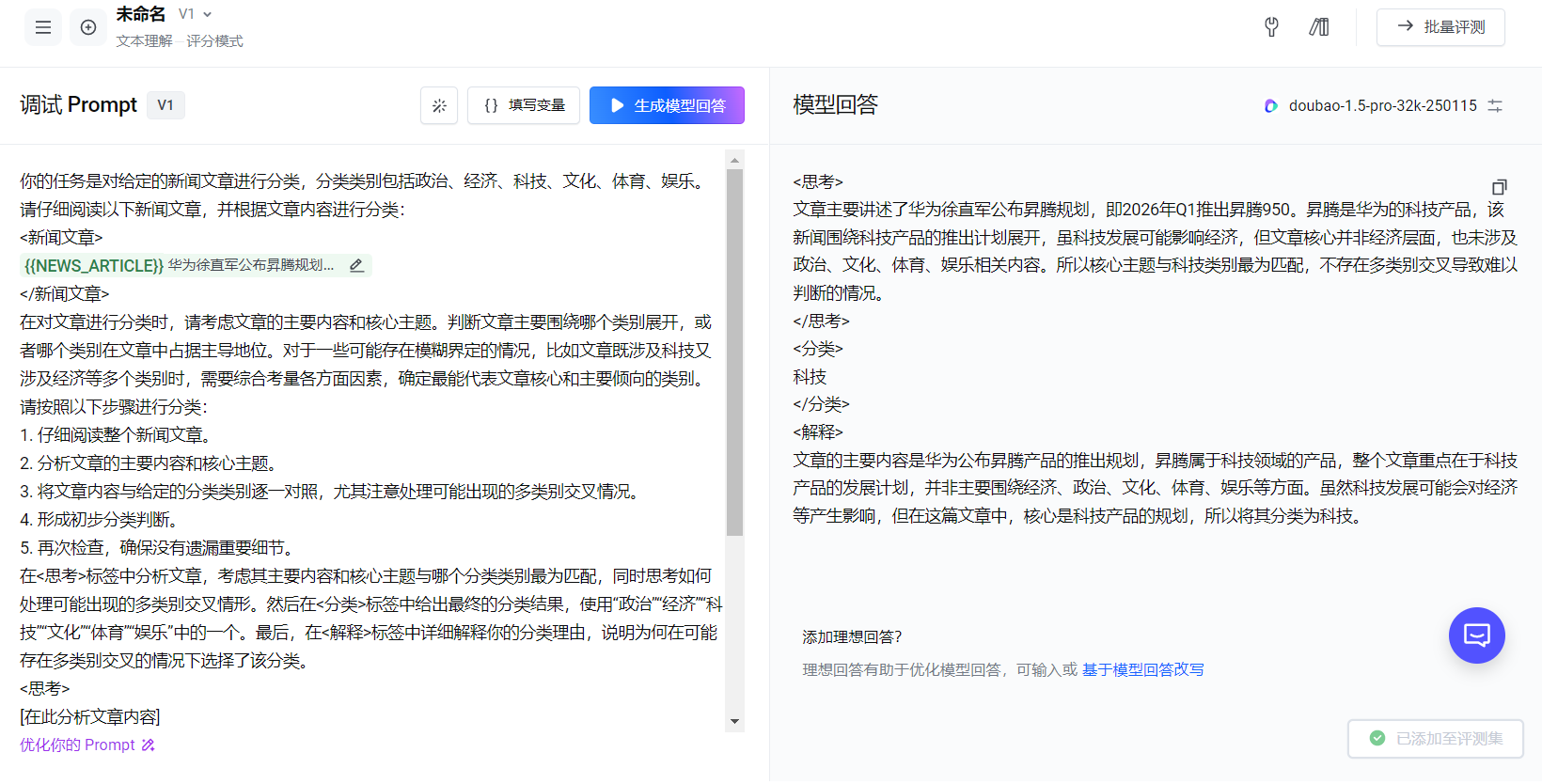
Task: Expand the V1 version dropdown next to 未命名
Action: click(196, 14)
